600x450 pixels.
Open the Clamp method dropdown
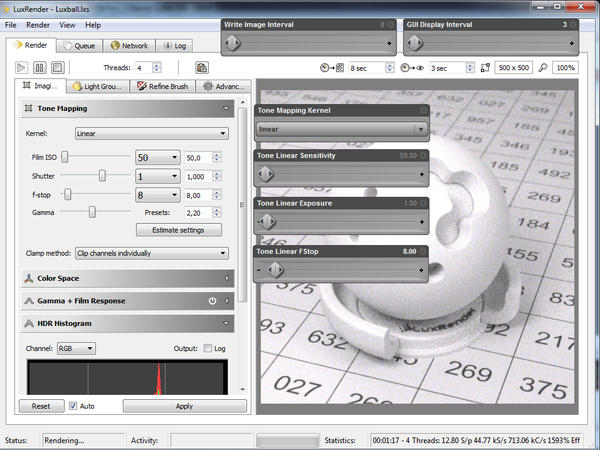click(x=152, y=253)
